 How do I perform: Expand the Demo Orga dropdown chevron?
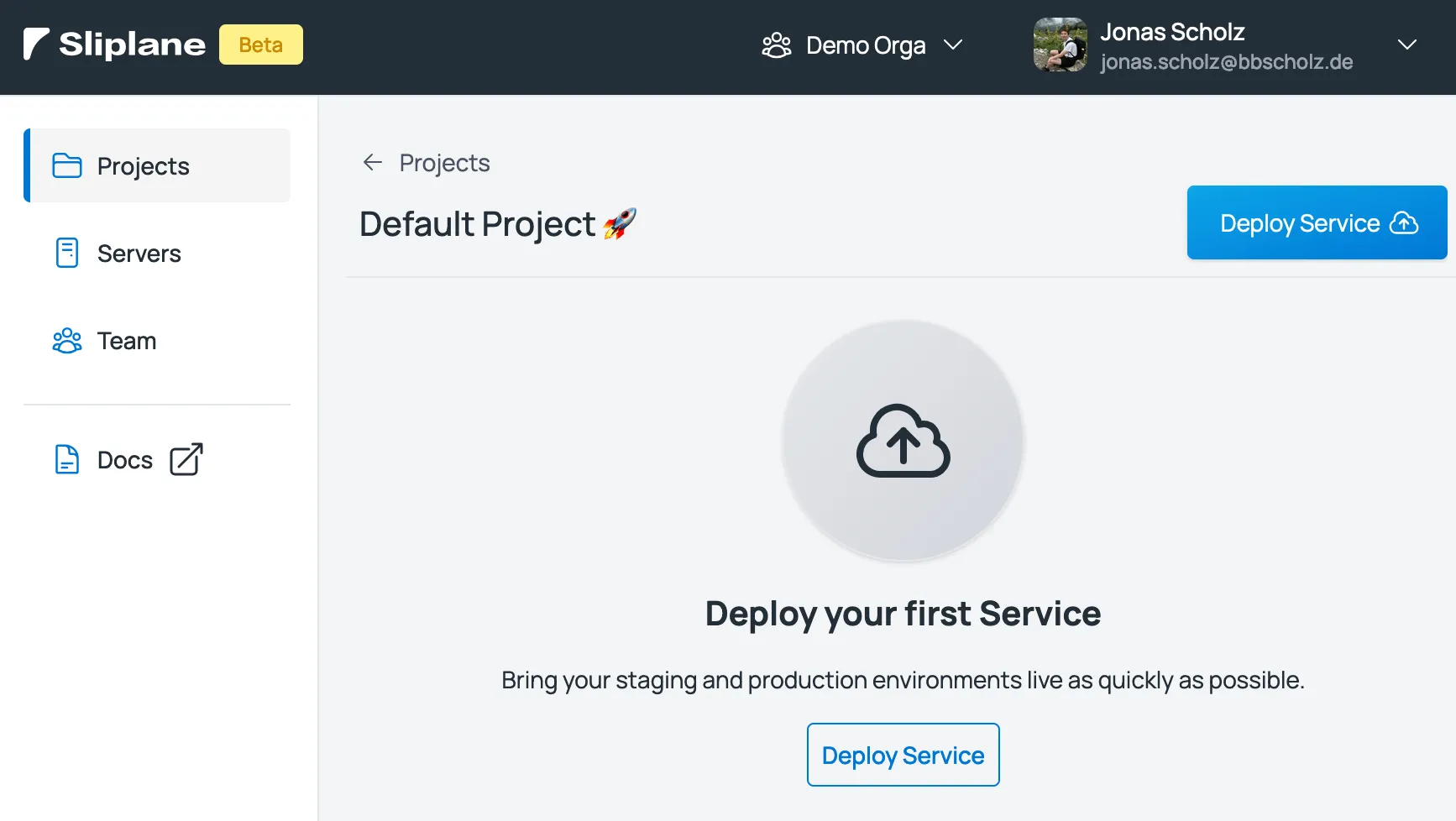click(953, 45)
